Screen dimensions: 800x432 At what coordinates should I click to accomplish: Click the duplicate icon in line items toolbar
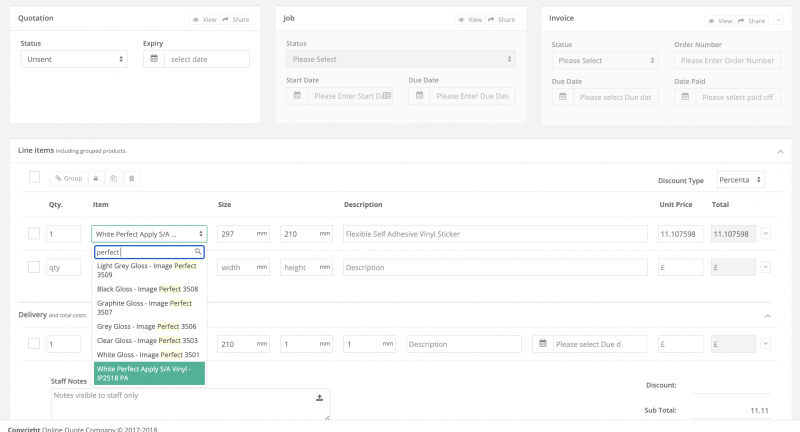tap(114, 178)
